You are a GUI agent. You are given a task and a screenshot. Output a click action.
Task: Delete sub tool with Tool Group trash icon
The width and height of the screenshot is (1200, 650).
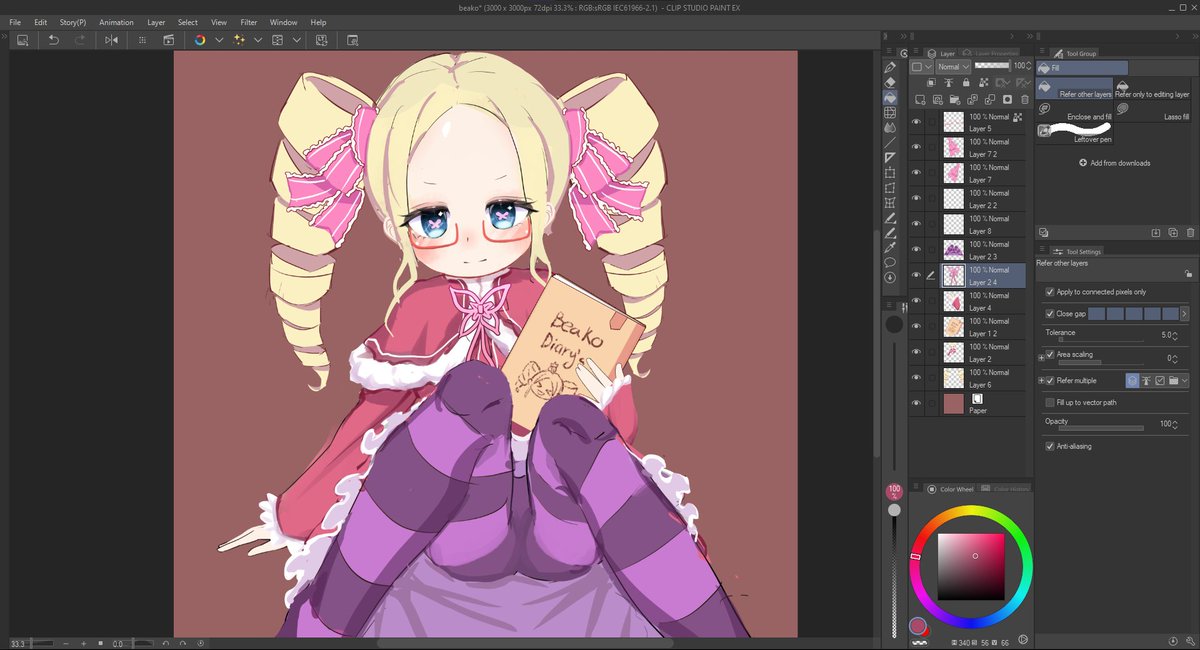point(1190,232)
